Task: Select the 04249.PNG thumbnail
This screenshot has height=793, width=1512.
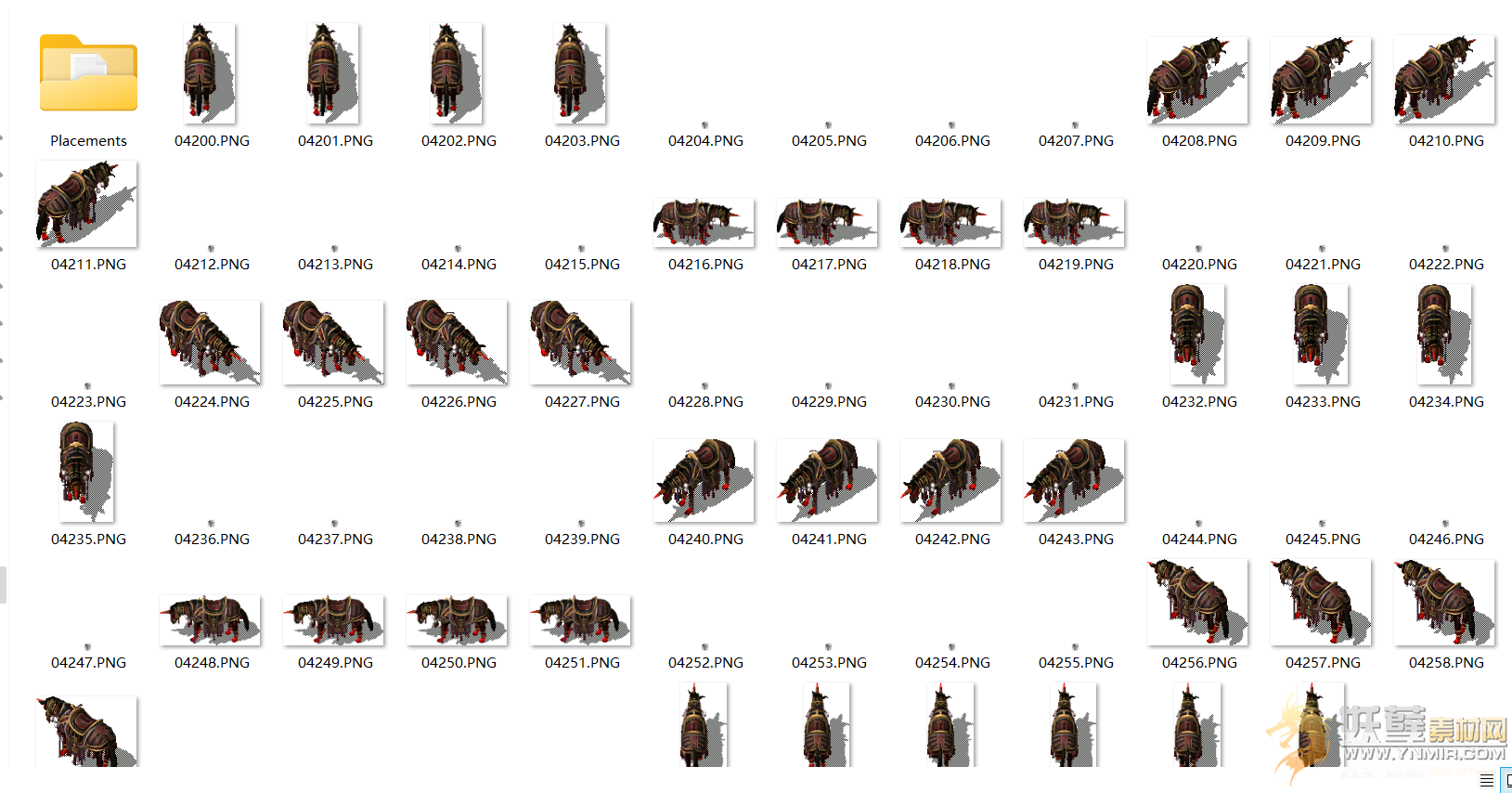Action: pos(333,620)
